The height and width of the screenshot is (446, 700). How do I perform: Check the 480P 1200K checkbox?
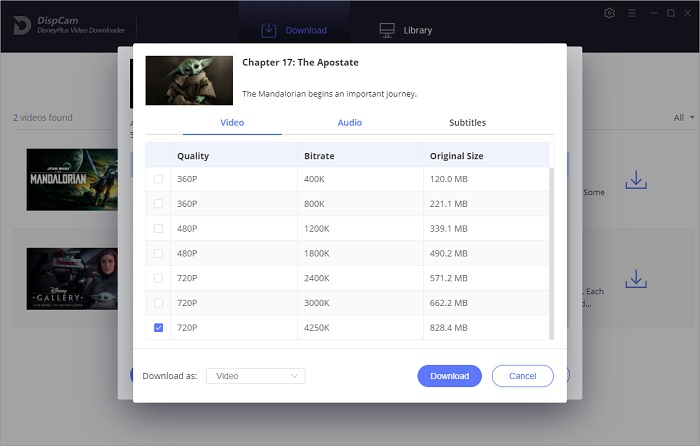(158, 229)
